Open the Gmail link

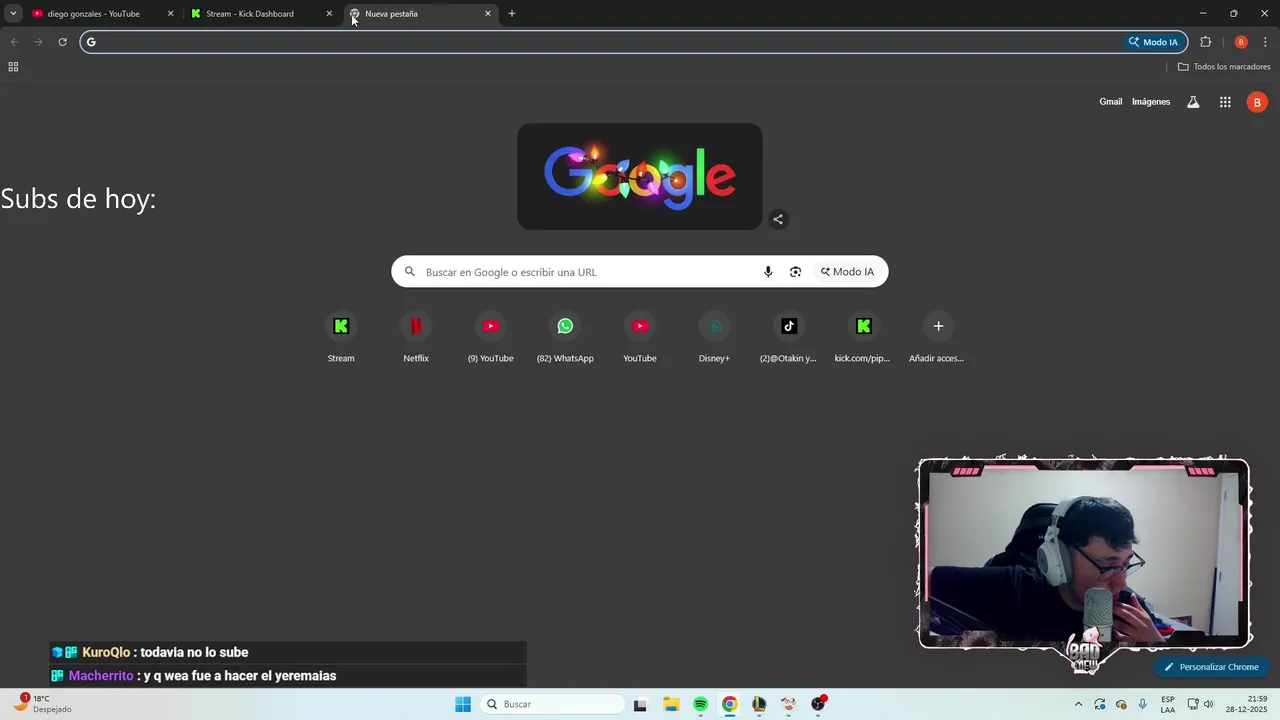click(x=1111, y=102)
